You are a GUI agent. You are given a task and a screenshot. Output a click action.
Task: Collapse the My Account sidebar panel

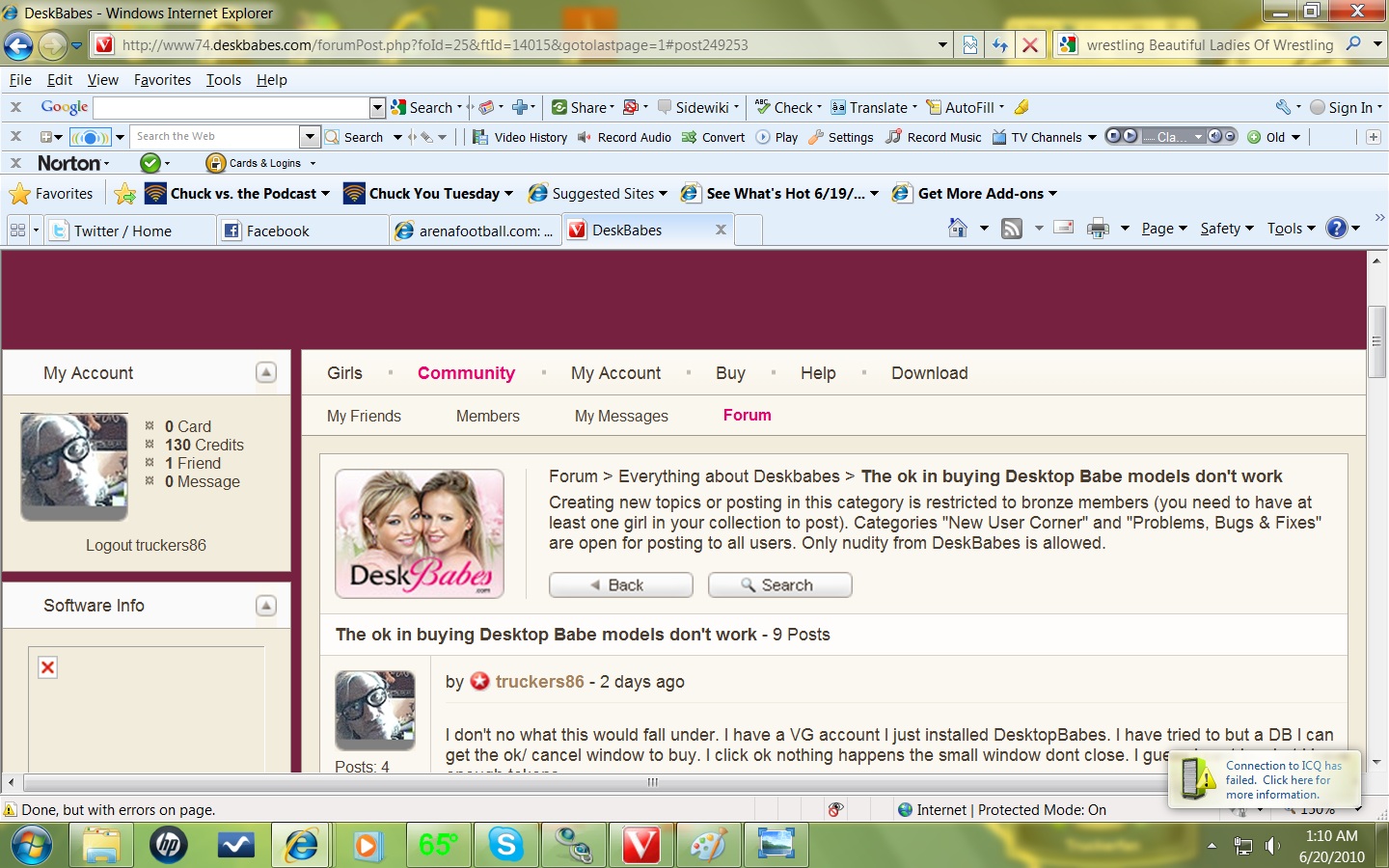click(x=266, y=372)
